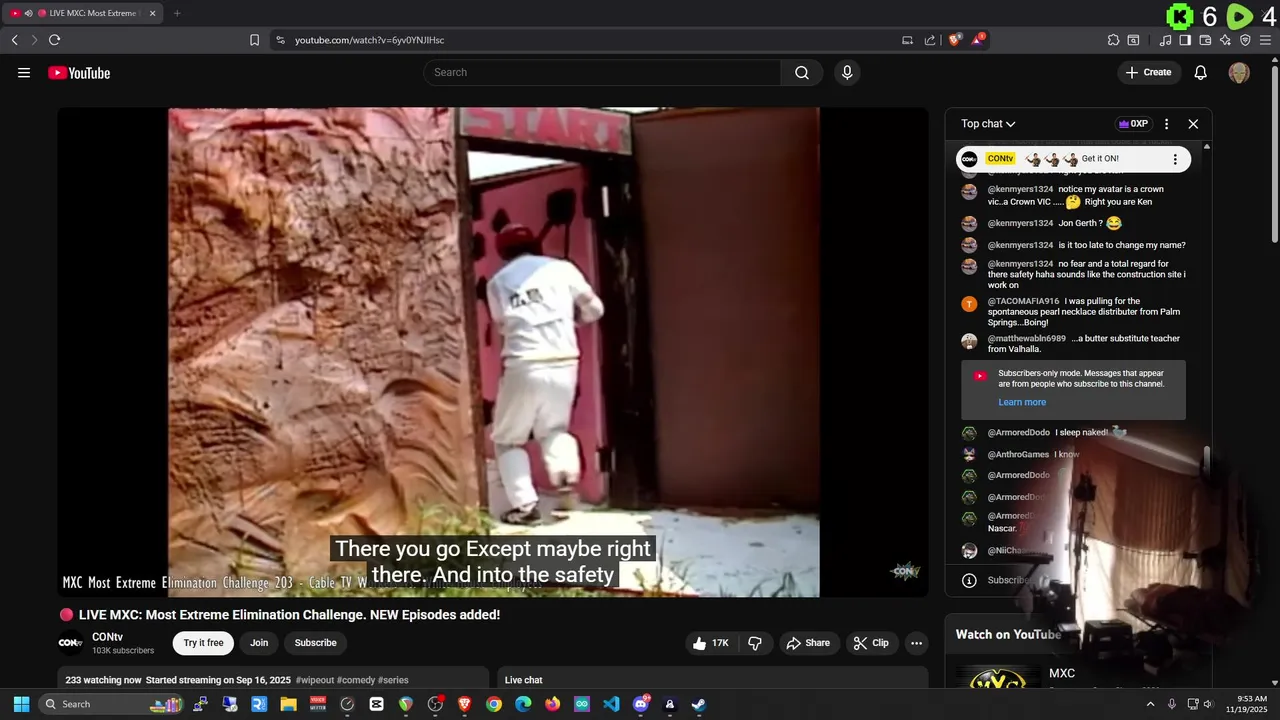This screenshot has width=1280, height=720.
Task: Click the video player frame
Action: [493, 352]
